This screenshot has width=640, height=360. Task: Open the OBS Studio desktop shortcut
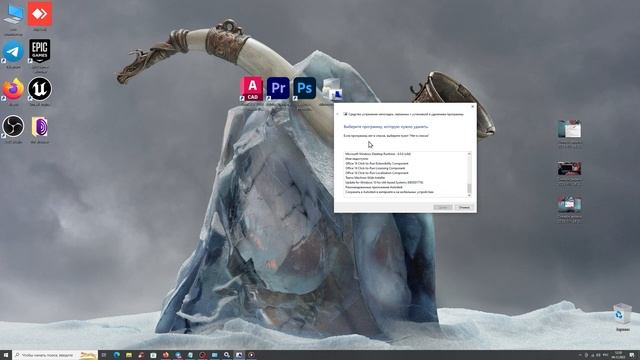coord(13,126)
